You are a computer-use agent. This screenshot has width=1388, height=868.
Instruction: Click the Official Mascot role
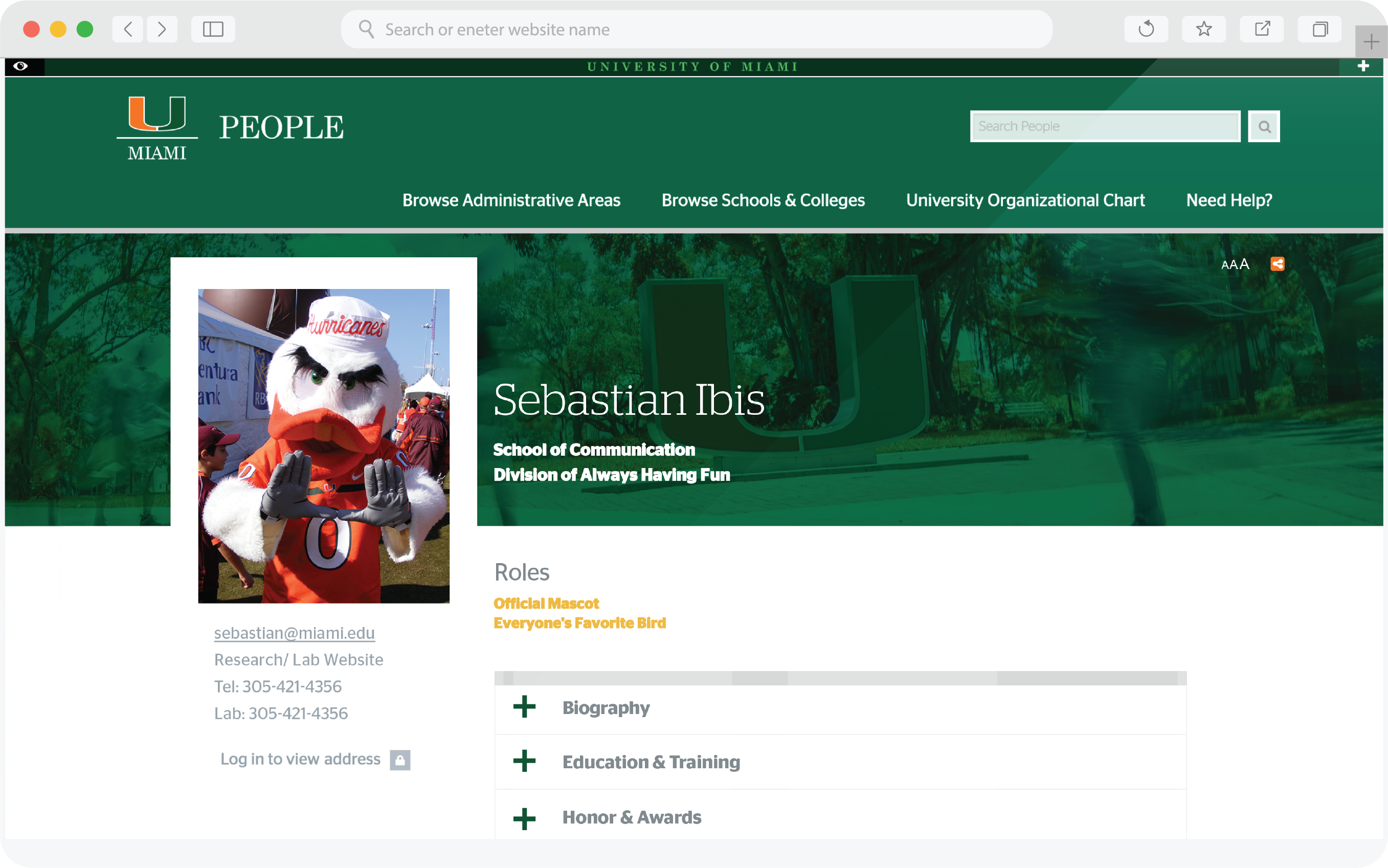coord(546,604)
